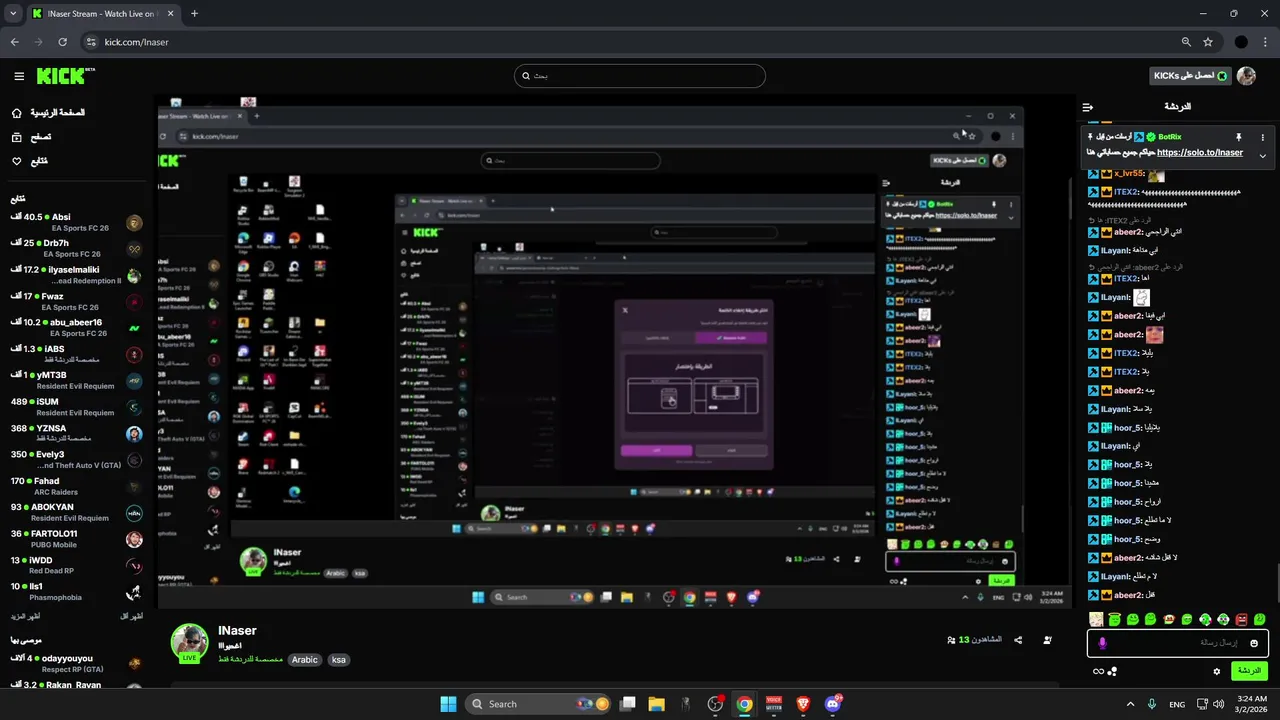
Task: Expand the pinned BotRix message chevron
Action: pos(1262,156)
